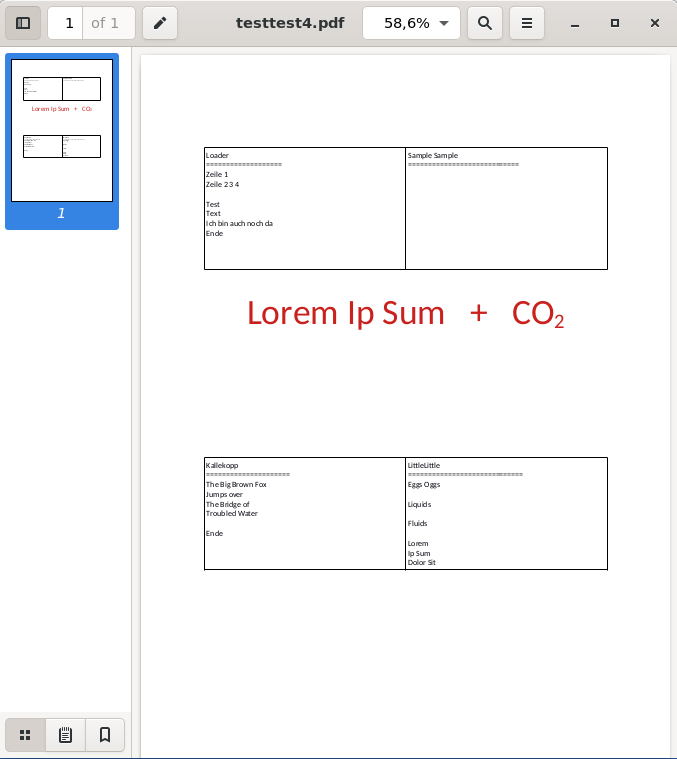Click the LittleLittle cell heading
This screenshot has width=677, height=759.
tap(423, 466)
